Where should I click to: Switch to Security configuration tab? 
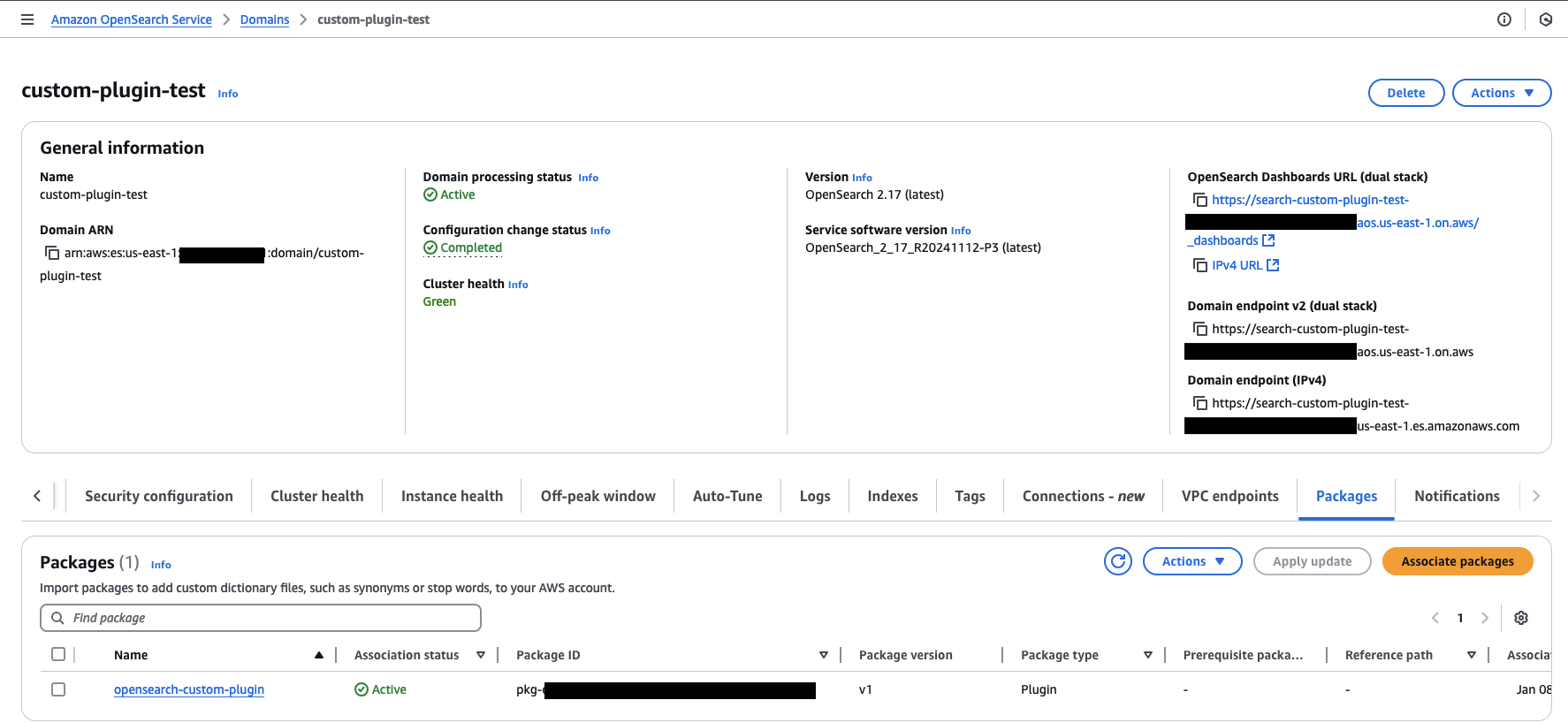[x=159, y=497]
